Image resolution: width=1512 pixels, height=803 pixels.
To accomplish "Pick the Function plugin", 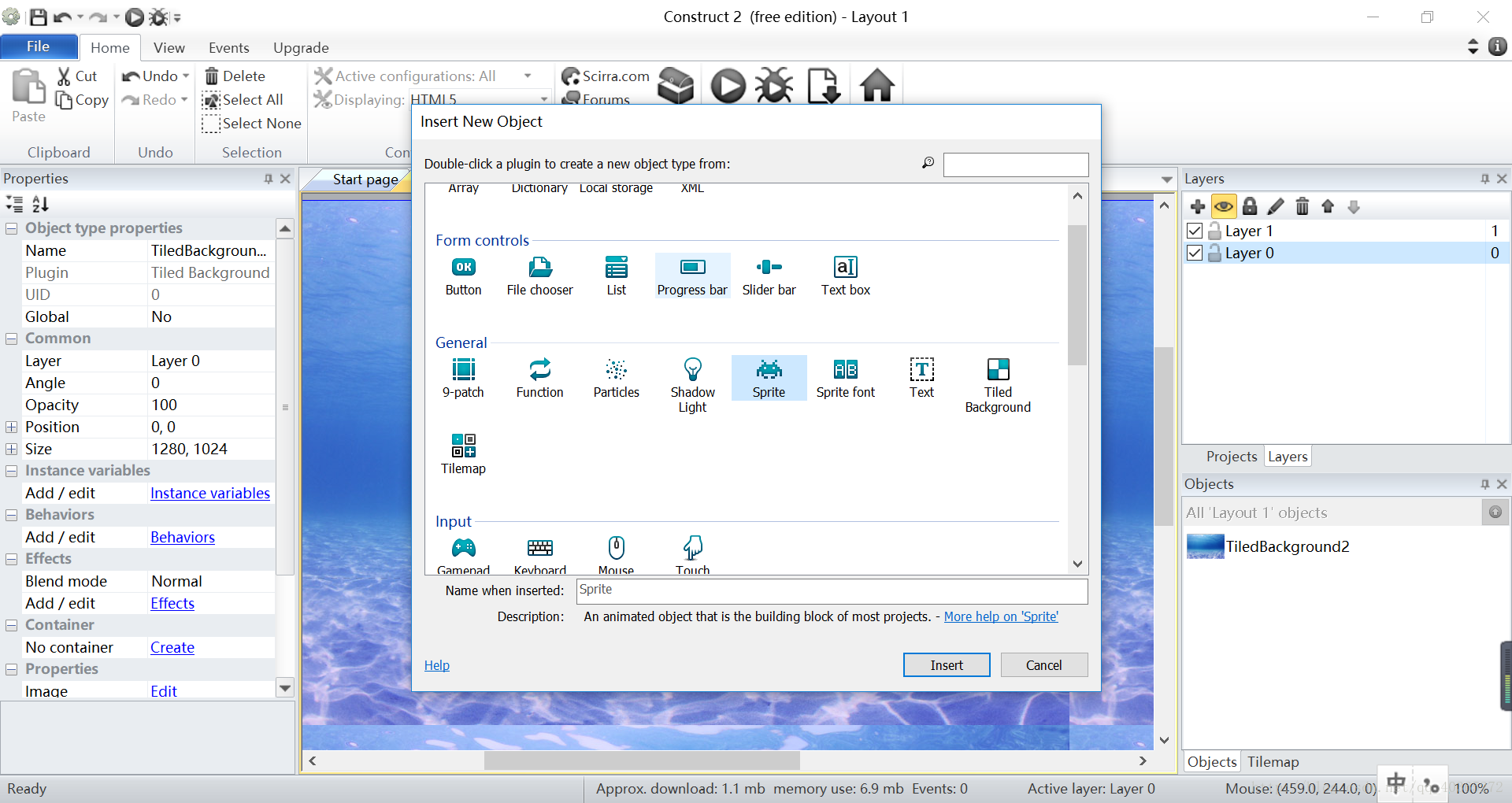I will pos(539,378).
